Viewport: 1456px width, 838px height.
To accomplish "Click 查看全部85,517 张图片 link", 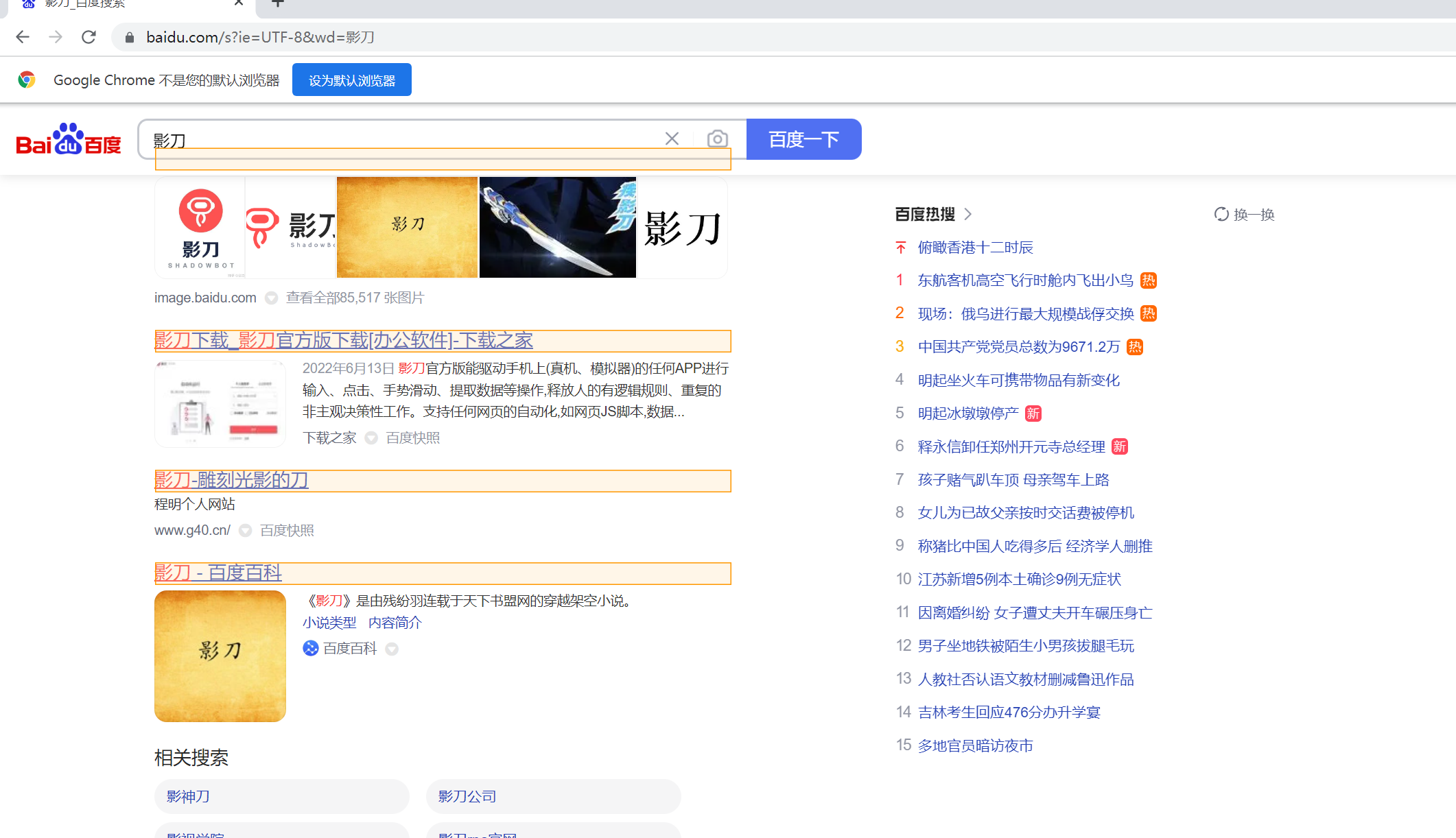I will pos(355,298).
